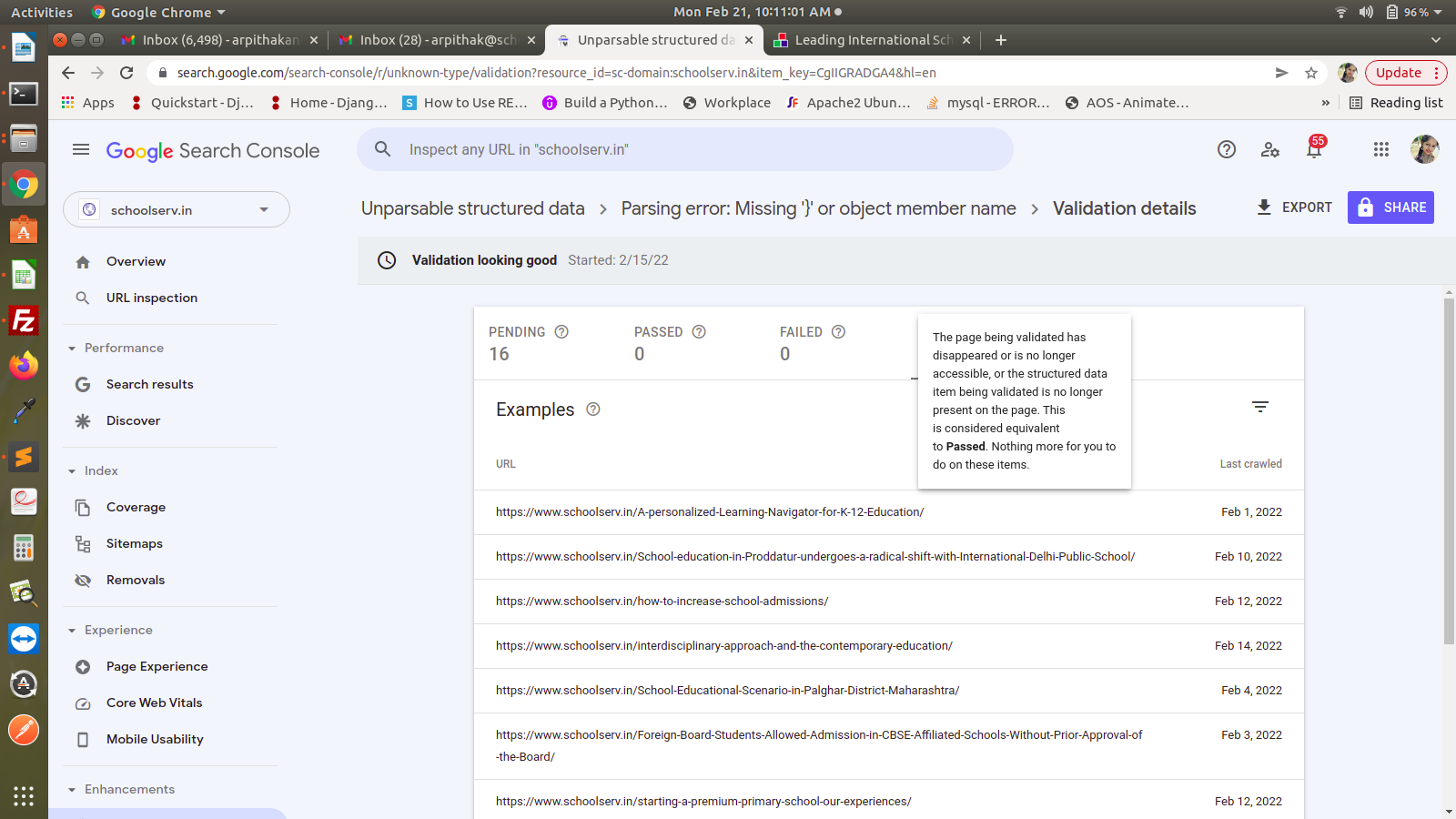
Task: Open the Page Experience report
Action: click(x=157, y=667)
